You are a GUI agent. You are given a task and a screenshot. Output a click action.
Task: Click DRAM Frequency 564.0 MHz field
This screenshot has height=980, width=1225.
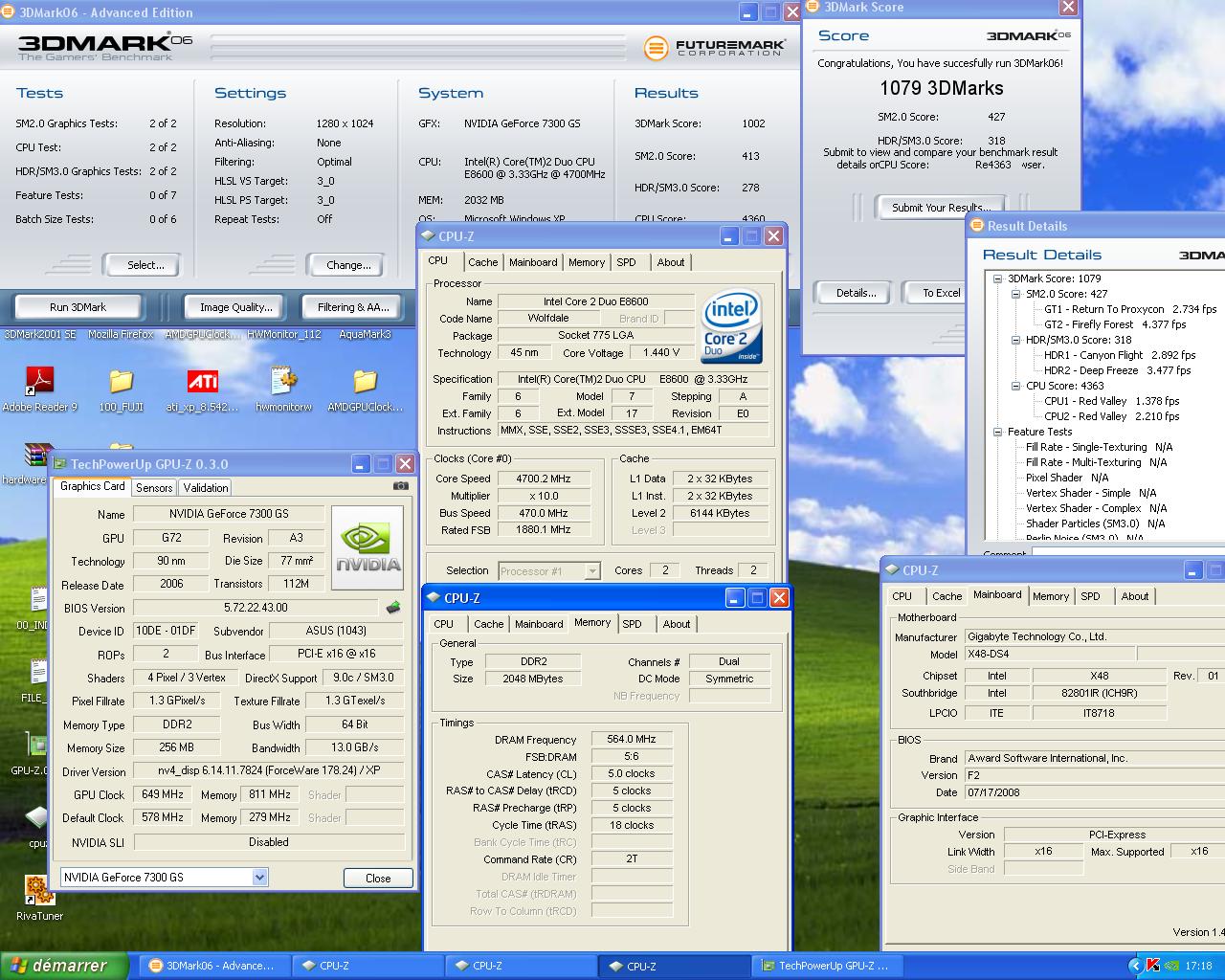632,739
